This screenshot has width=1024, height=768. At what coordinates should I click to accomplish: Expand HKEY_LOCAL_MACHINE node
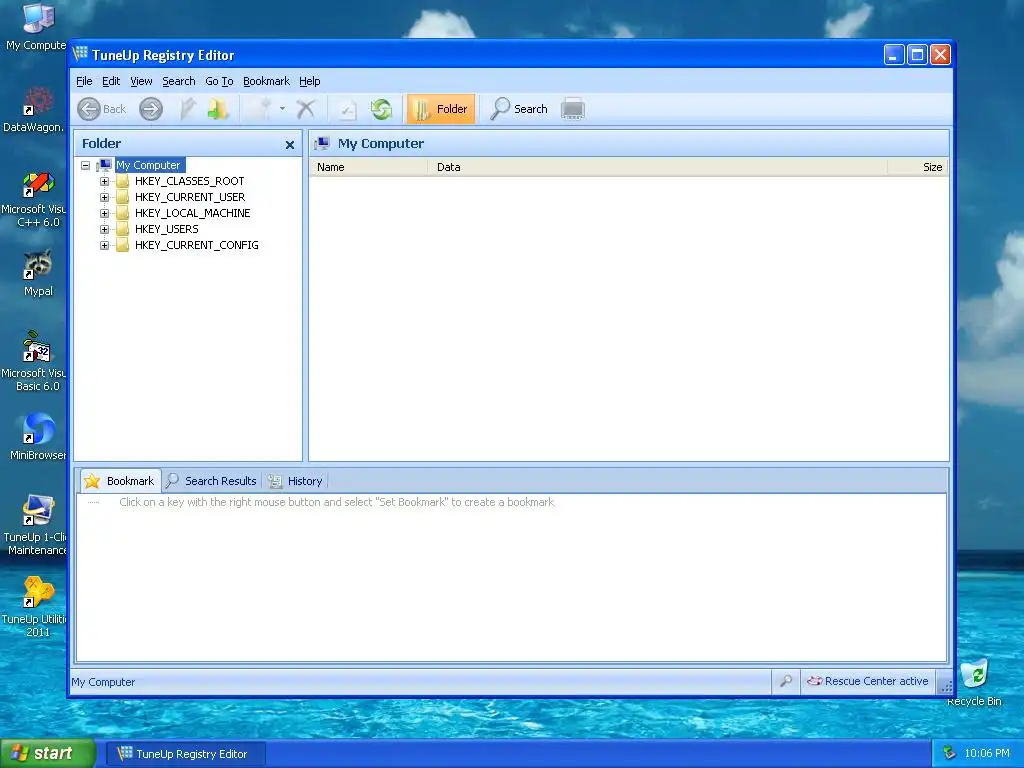[104, 213]
